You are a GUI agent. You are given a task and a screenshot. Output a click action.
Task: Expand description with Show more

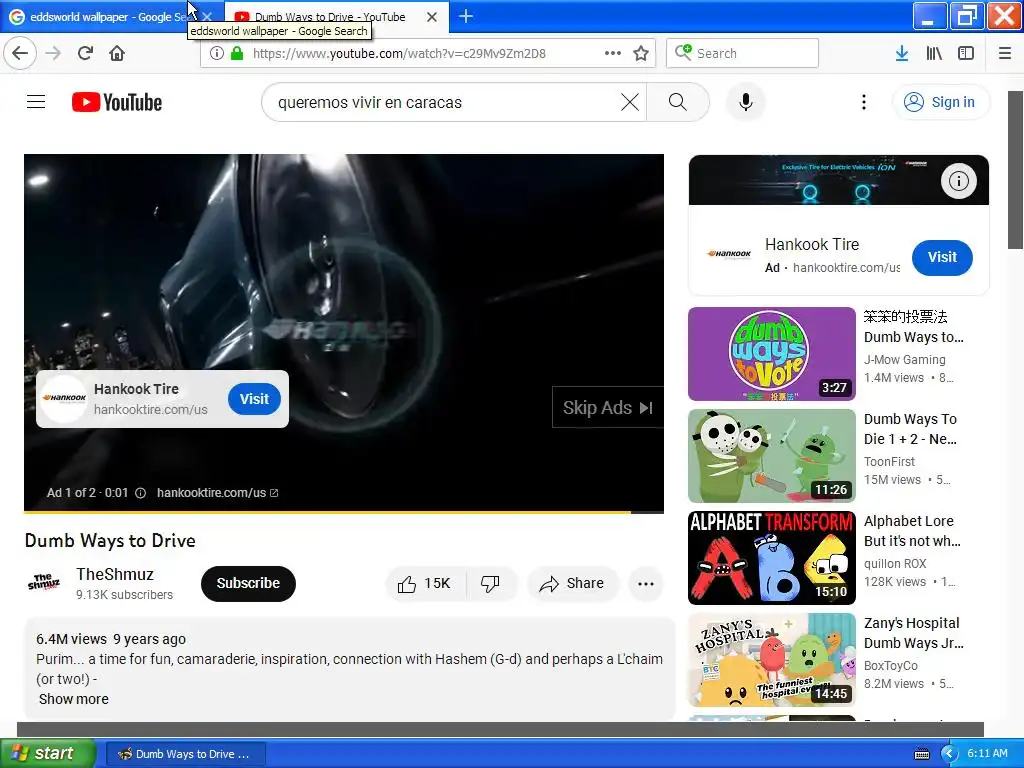(x=74, y=699)
